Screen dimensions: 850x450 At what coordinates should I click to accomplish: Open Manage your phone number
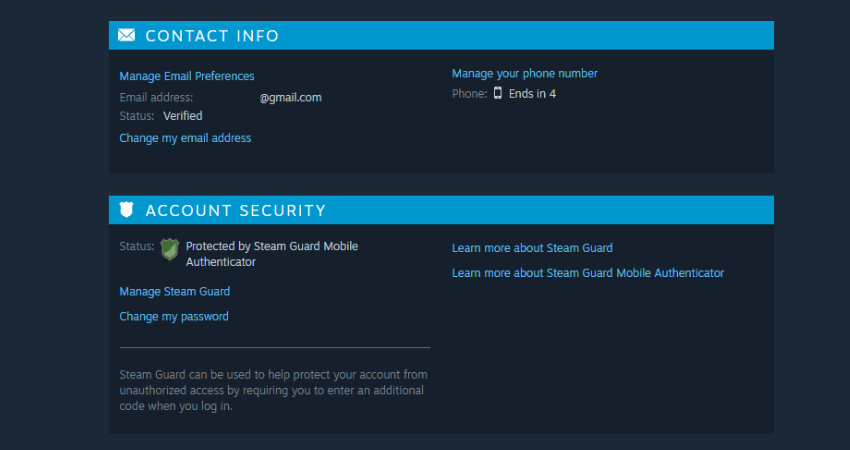point(525,73)
